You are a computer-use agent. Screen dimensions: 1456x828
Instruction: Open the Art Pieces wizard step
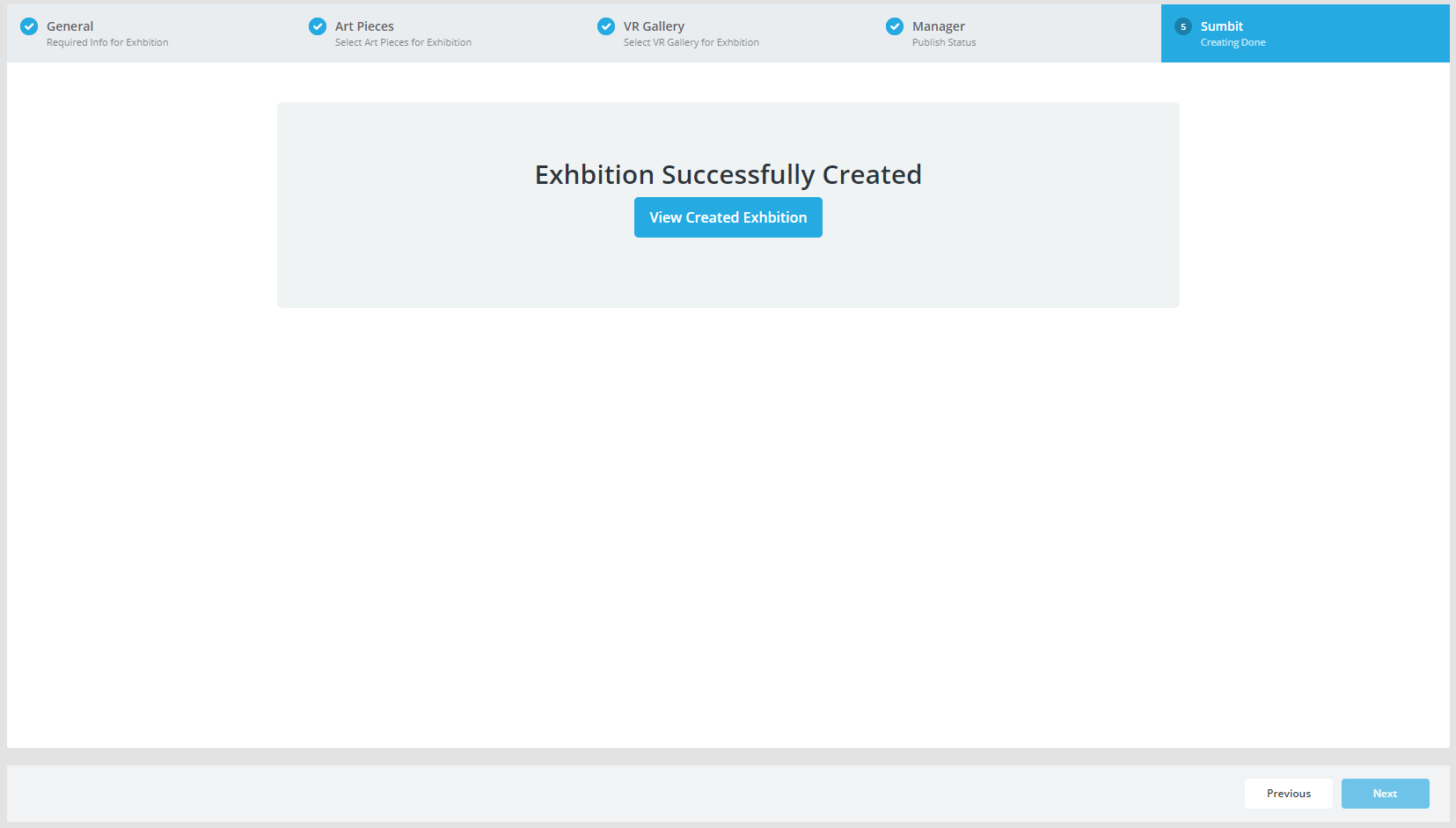point(440,33)
